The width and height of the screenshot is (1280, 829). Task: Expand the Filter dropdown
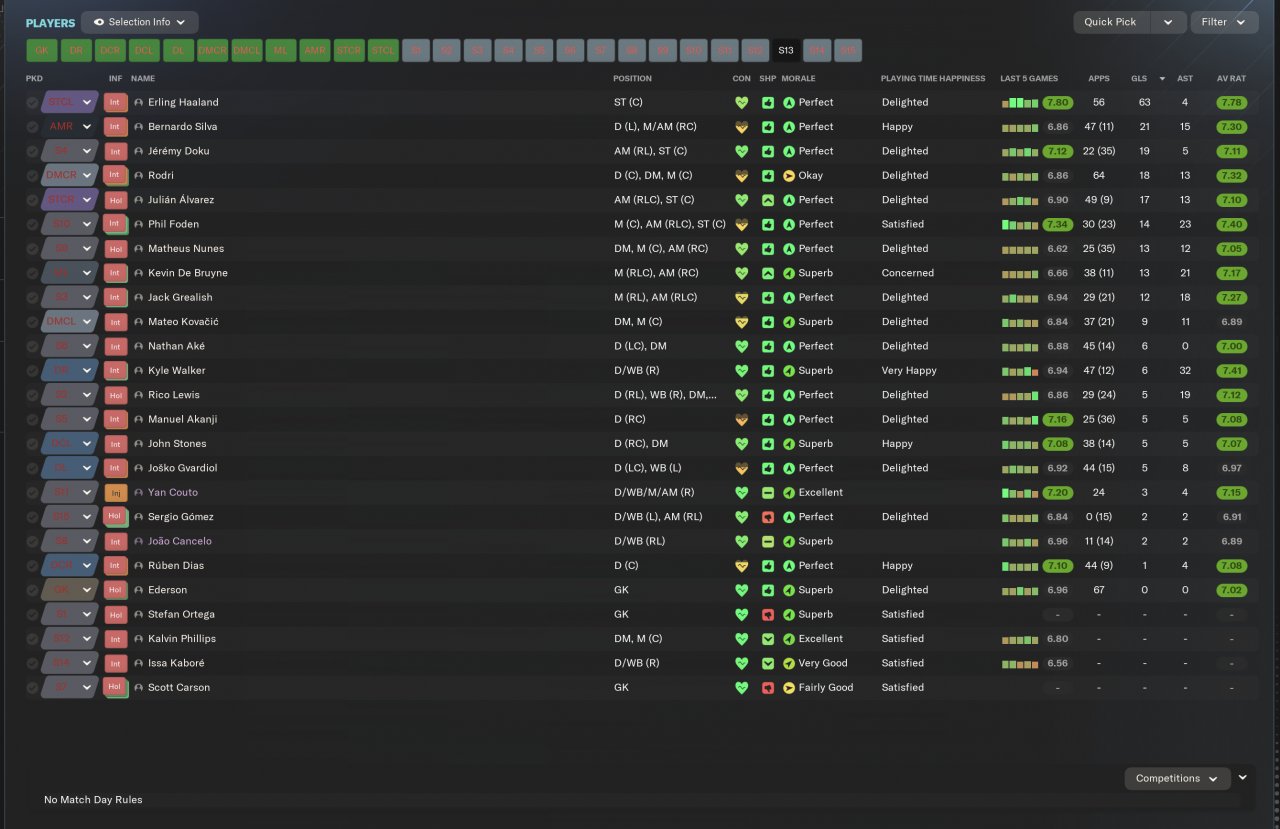[x=1223, y=22]
